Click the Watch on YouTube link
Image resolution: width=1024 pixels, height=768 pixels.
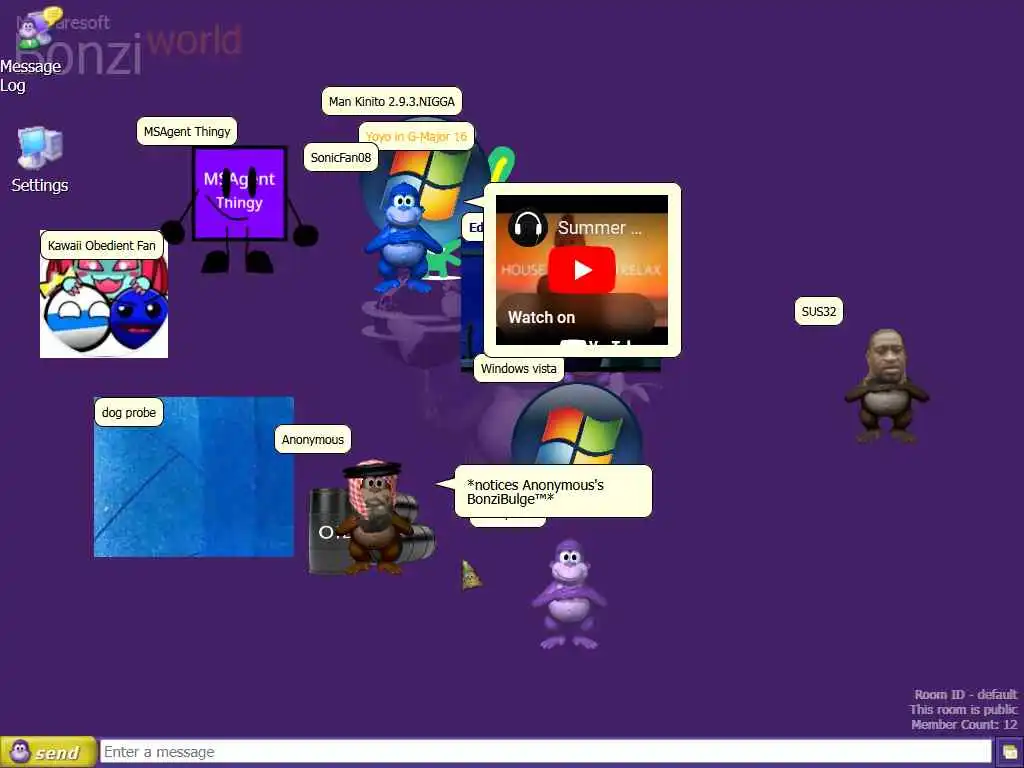[541, 318]
